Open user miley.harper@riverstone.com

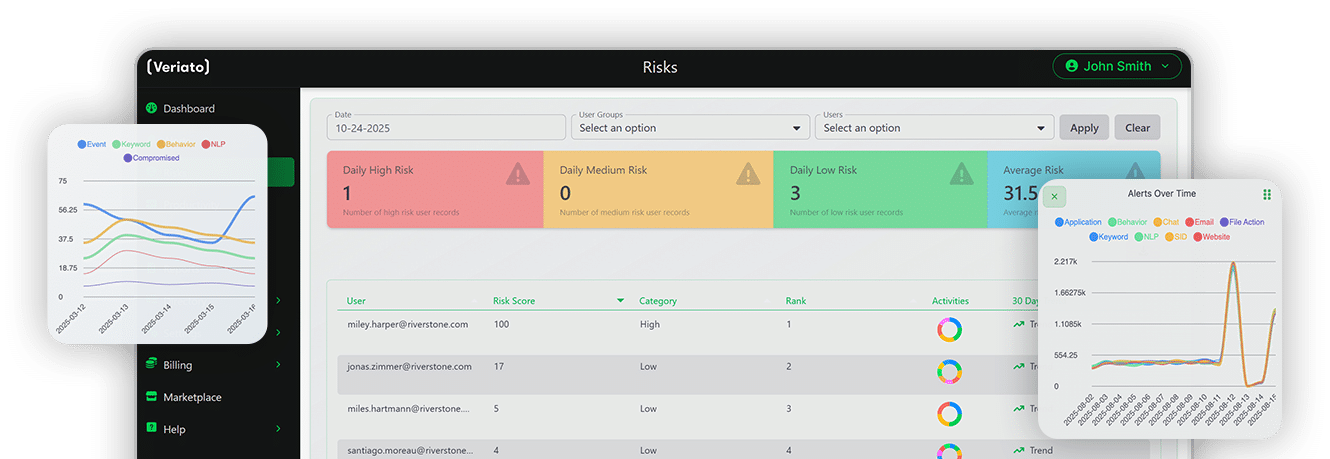coord(407,324)
